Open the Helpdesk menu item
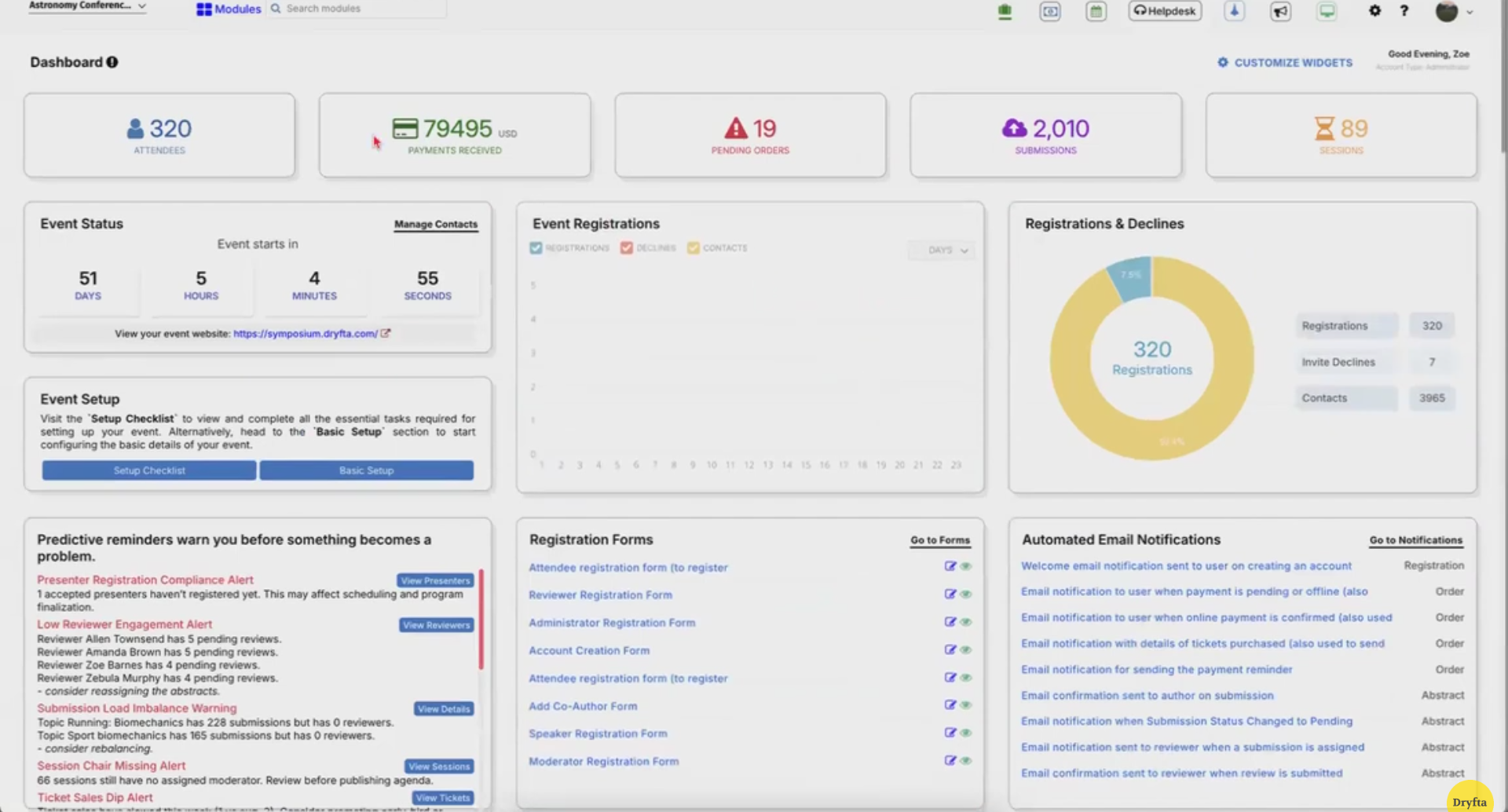1508x812 pixels. point(1165,11)
